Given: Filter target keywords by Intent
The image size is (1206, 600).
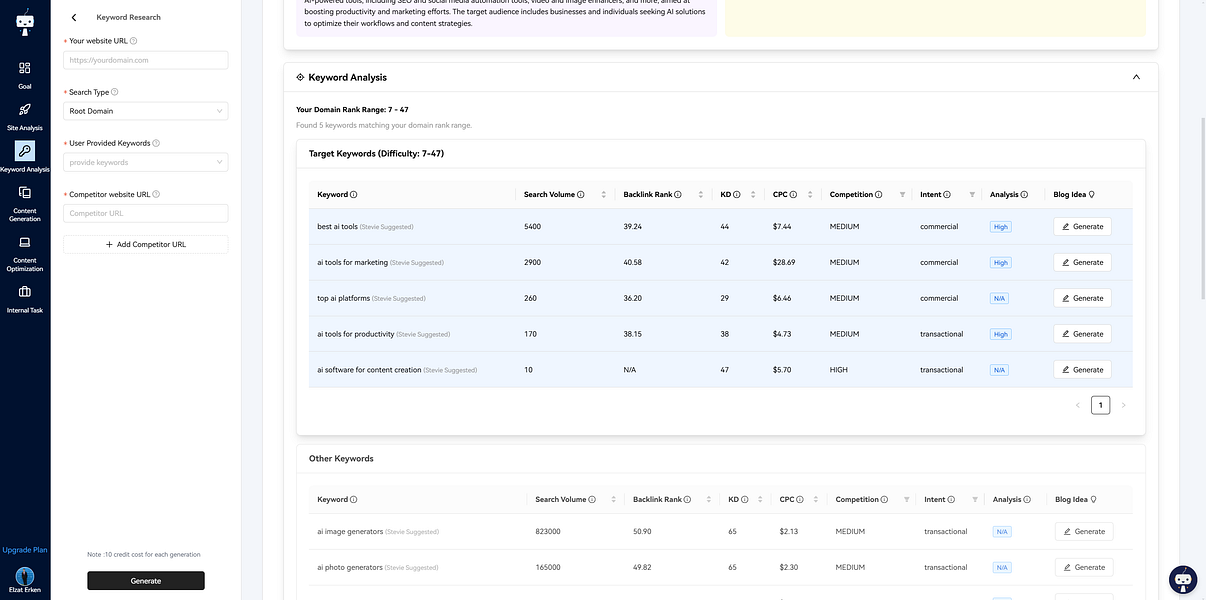Looking at the screenshot, I should click(x=972, y=195).
